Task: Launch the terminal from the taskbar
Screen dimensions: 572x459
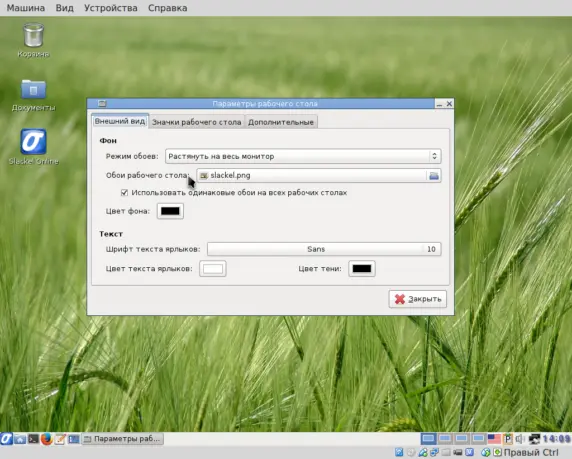Action: pyautogui.click(x=33, y=439)
